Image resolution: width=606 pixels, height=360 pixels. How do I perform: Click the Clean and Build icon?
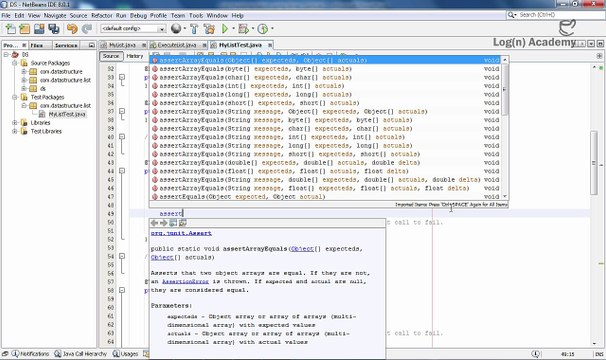click(x=209, y=29)
